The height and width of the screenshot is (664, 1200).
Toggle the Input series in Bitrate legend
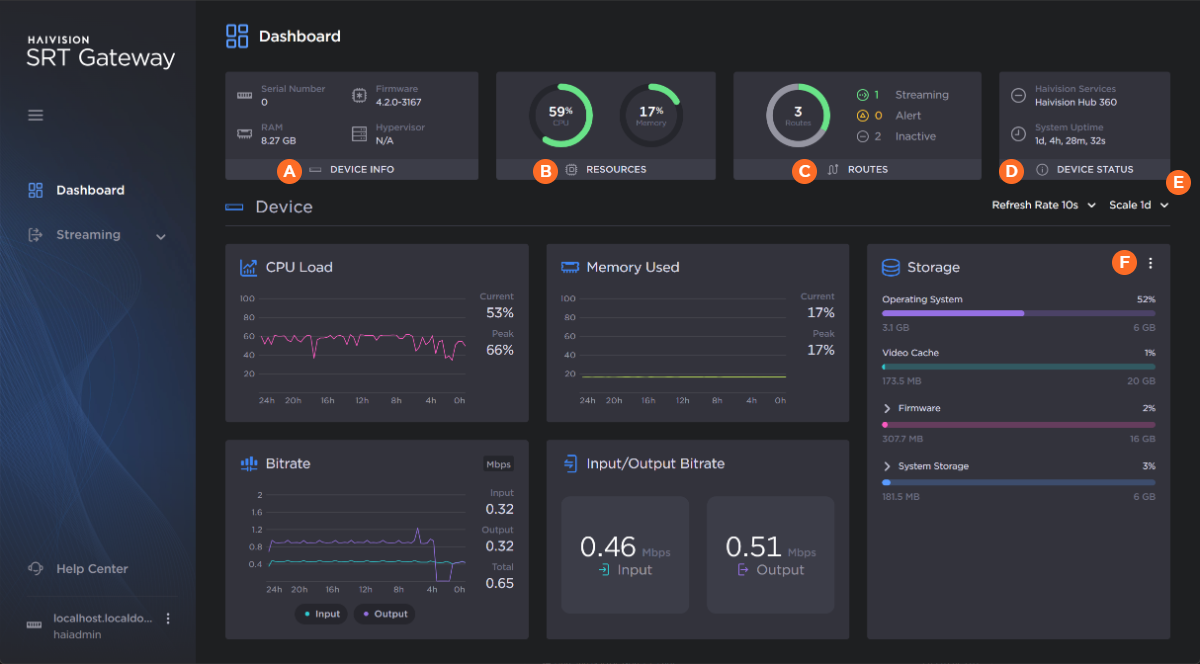[321, 614]
